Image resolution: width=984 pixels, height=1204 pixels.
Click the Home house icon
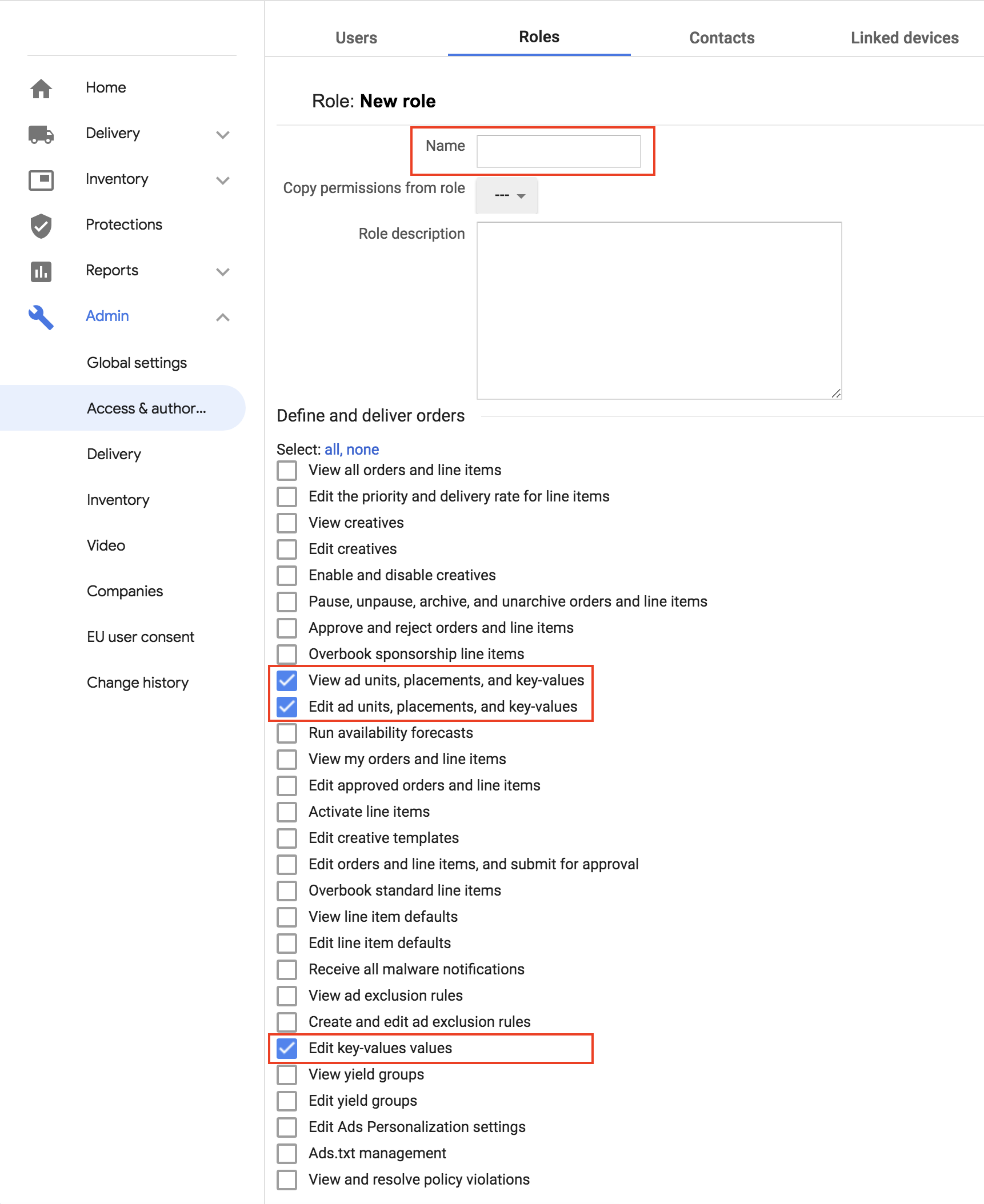pos(41,88)
